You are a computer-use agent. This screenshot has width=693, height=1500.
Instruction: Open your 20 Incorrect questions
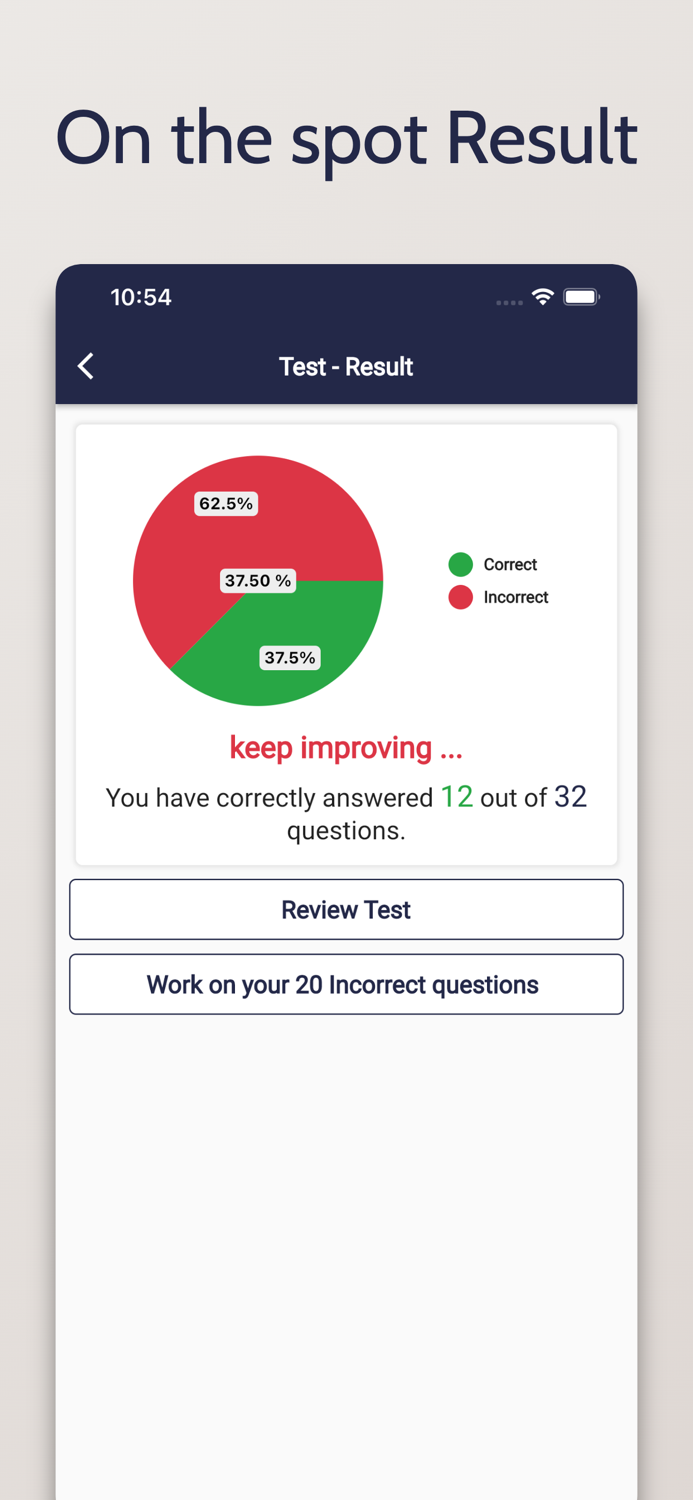[x=346, y=984]
